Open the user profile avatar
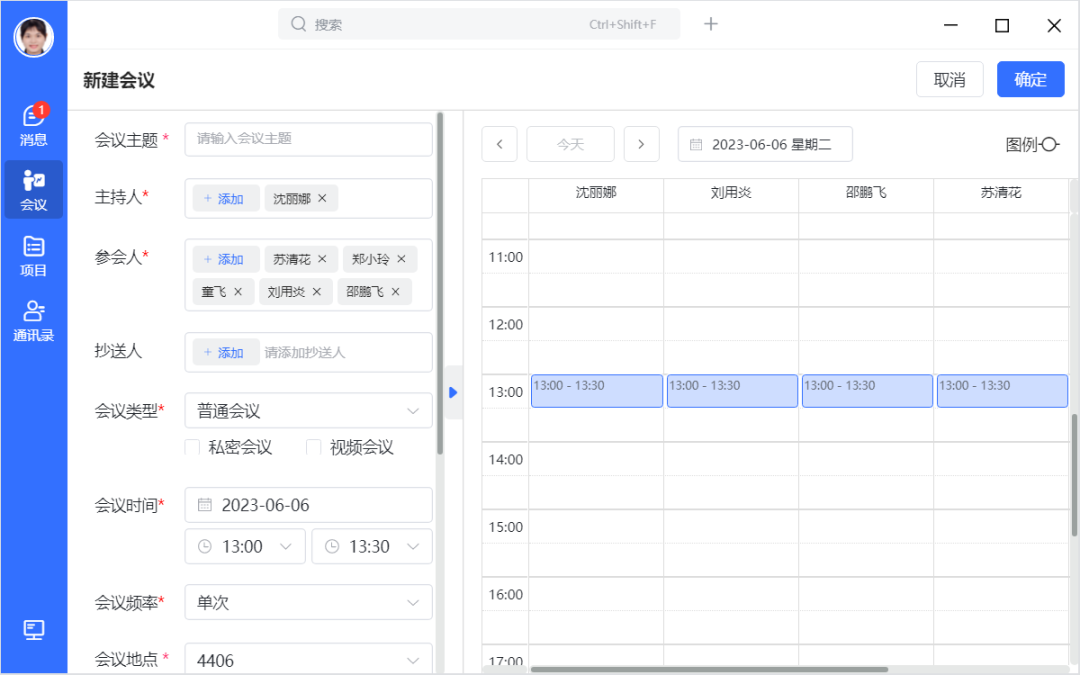1080x675 pixels. 34,37
